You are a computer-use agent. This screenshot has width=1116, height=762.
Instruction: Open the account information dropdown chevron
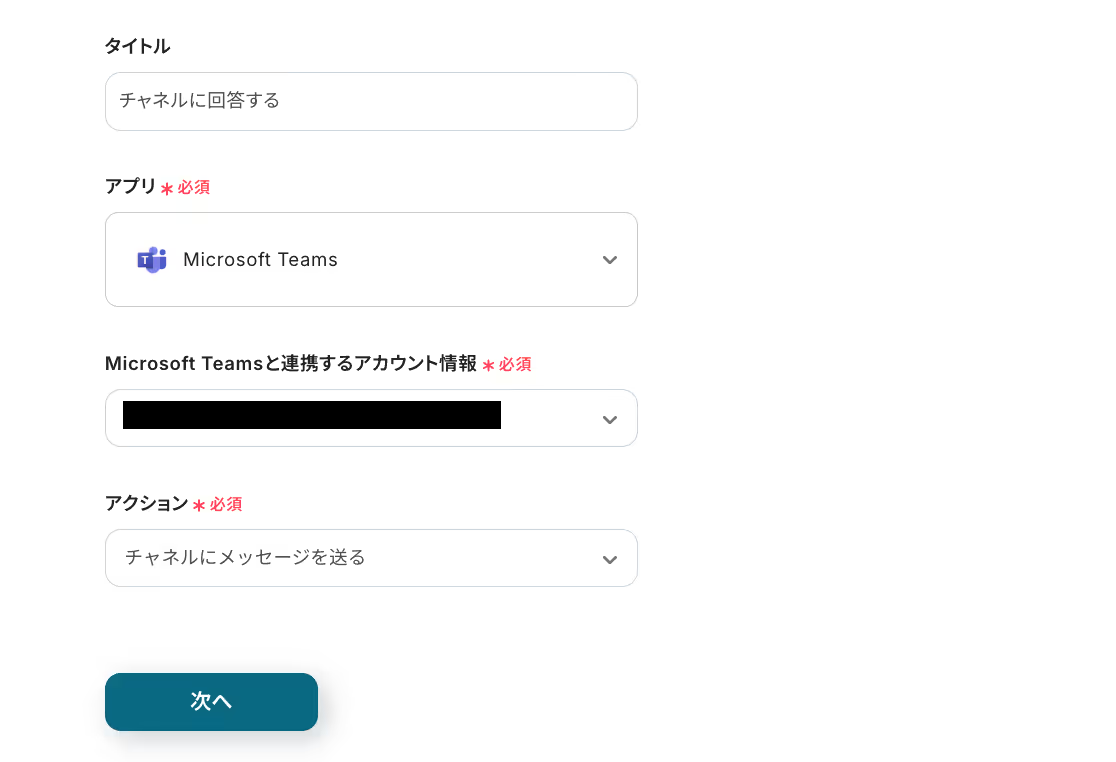coord(610,419)
